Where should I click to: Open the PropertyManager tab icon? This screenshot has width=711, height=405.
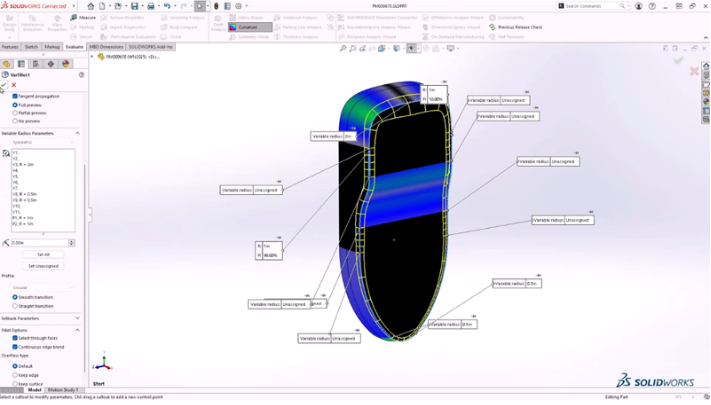point(21,64)
